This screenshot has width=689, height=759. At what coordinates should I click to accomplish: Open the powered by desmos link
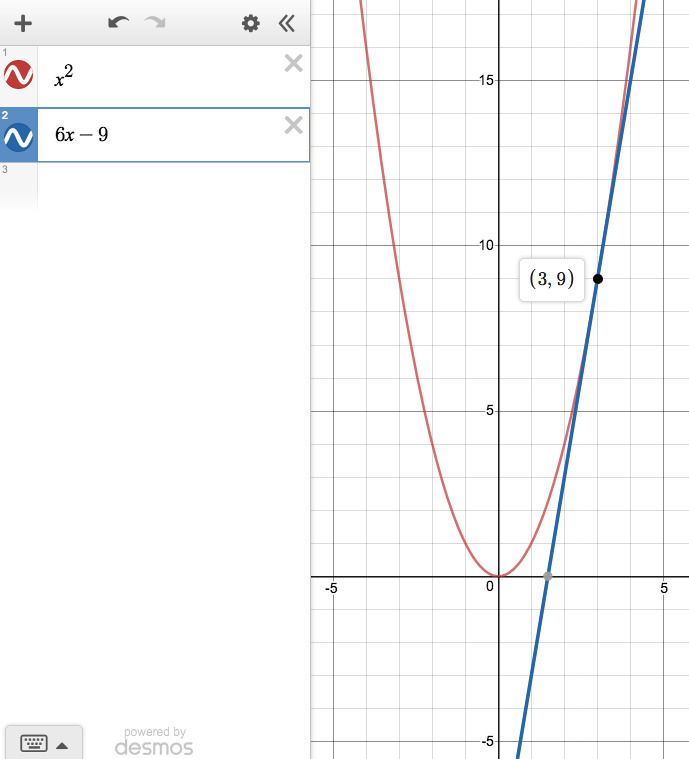coord(154,741)
